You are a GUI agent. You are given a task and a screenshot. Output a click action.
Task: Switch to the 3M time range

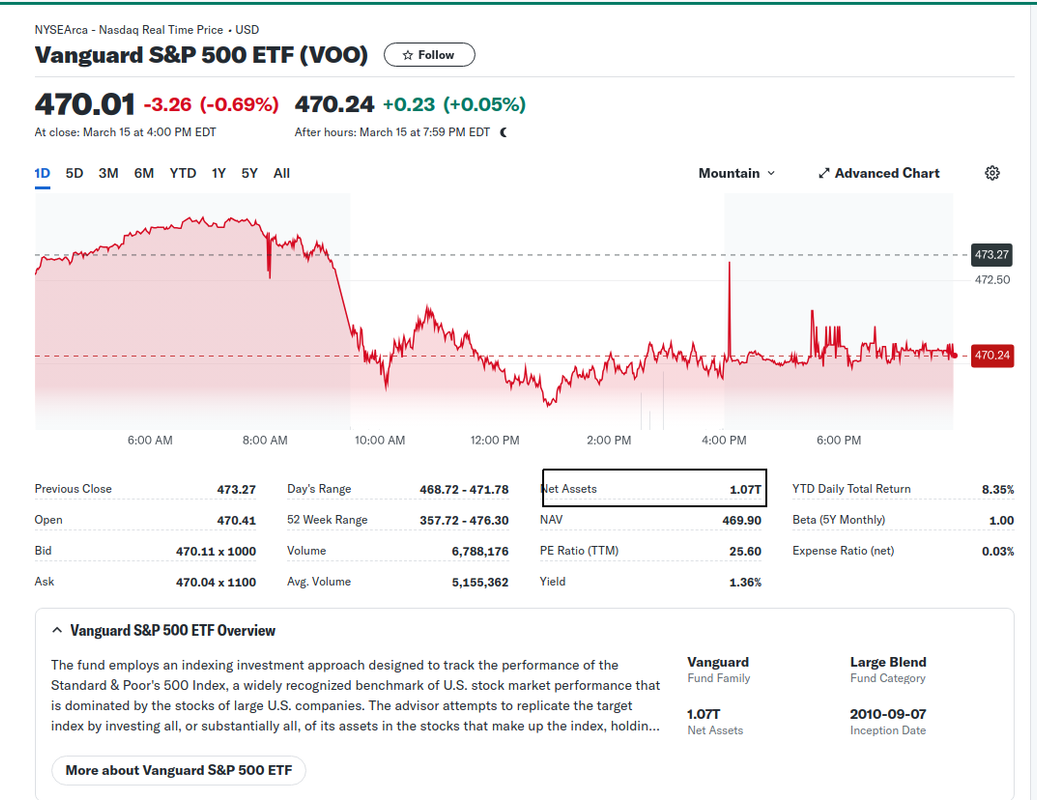[108, 173]
